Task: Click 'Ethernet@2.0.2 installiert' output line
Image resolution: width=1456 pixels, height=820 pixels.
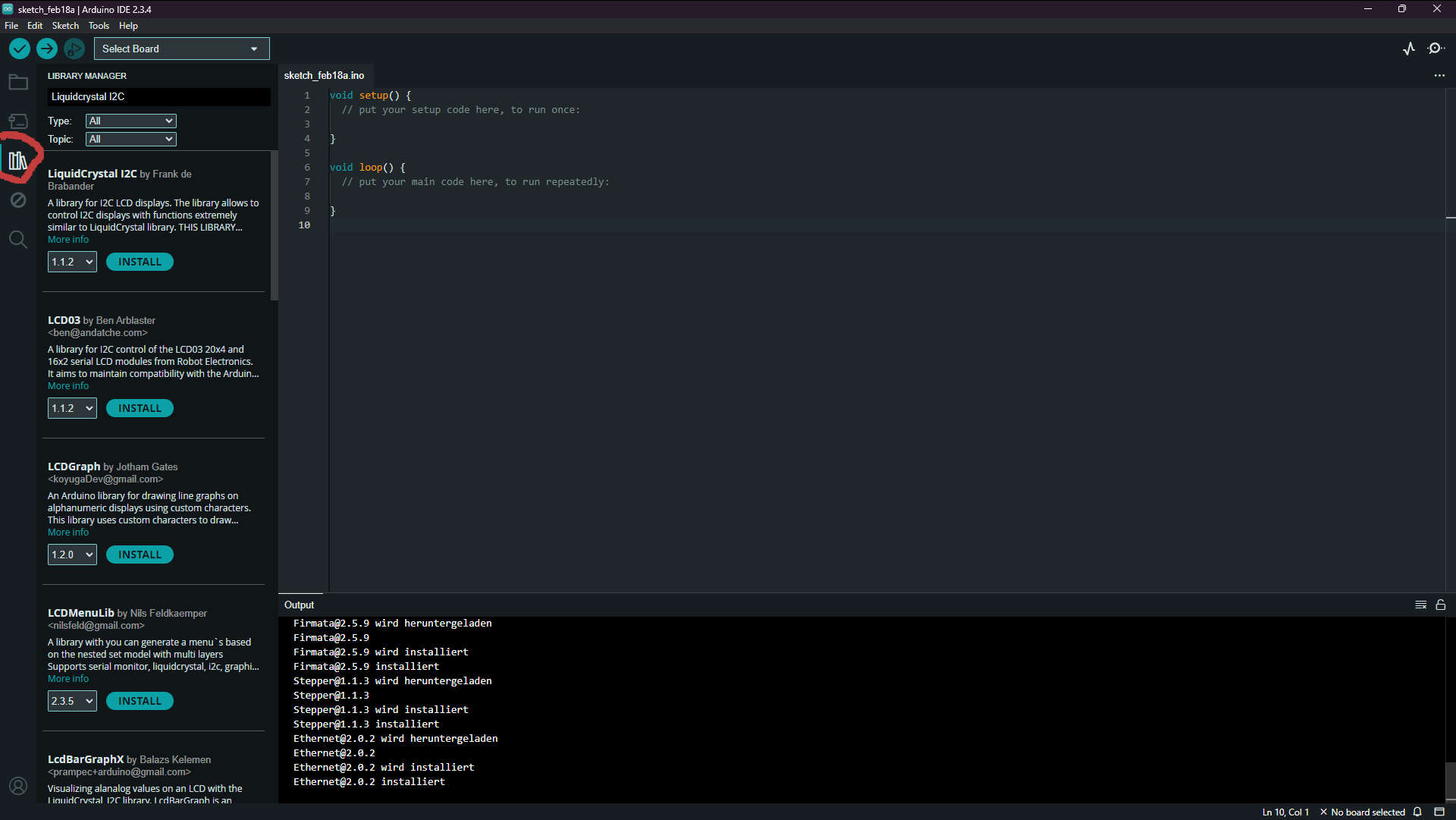Action: coord(369,781)
